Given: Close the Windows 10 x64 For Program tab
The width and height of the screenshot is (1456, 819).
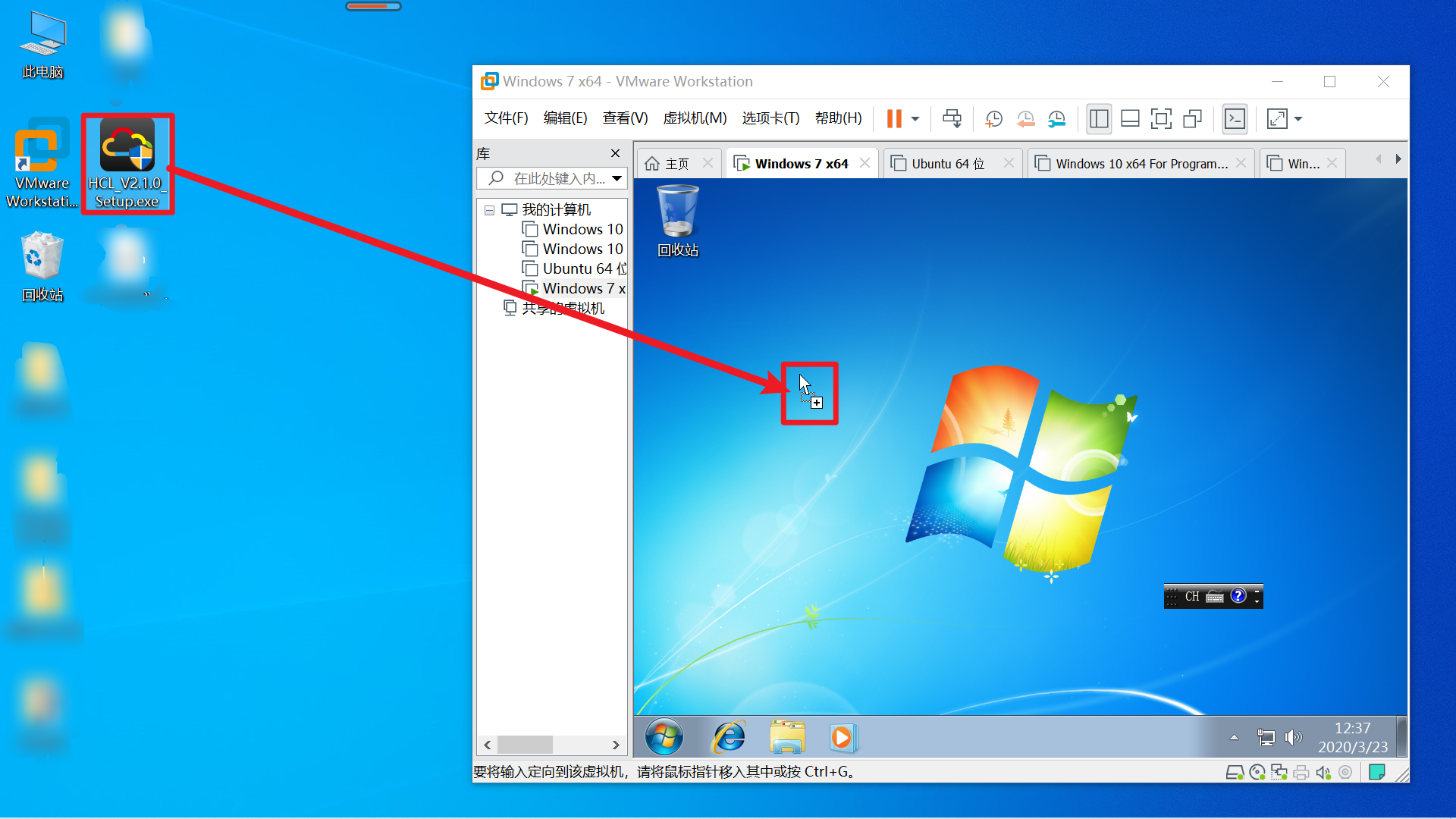Looking at the screenshot, I should tap(1241, 163).
